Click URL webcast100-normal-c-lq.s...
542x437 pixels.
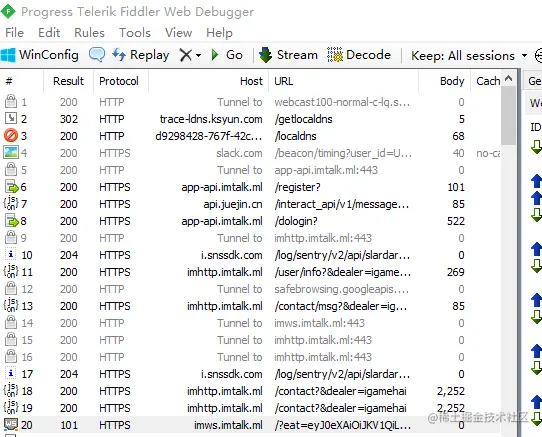[x=342, y=102]
